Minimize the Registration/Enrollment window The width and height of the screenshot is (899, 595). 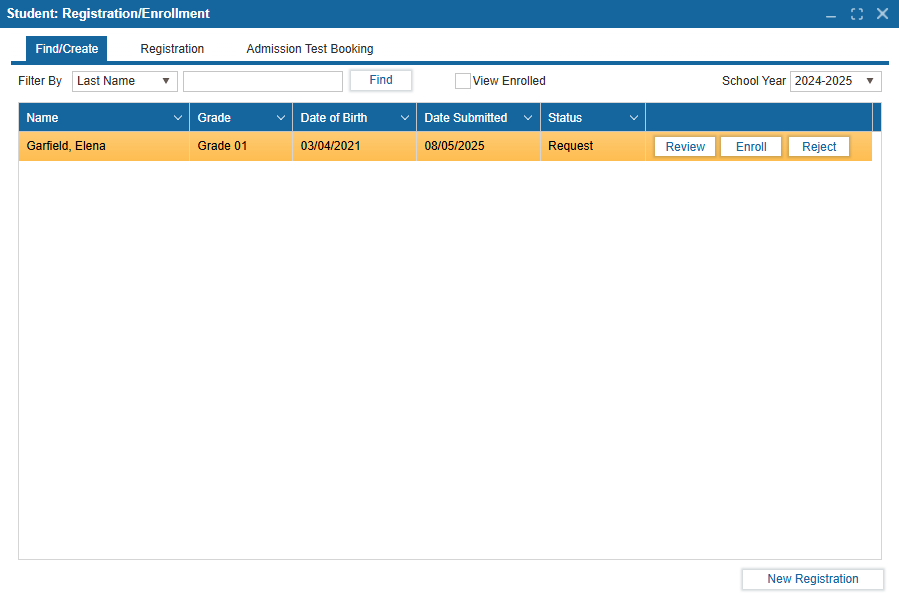[831, 14]
